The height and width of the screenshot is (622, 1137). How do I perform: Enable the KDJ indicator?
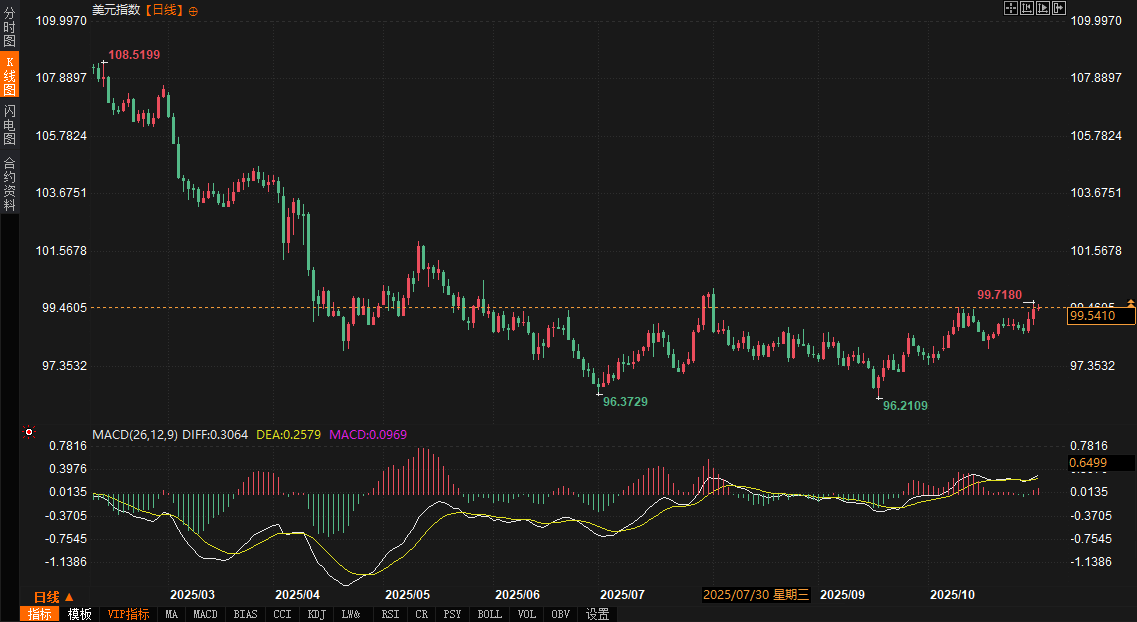click(x=317, y=614)
